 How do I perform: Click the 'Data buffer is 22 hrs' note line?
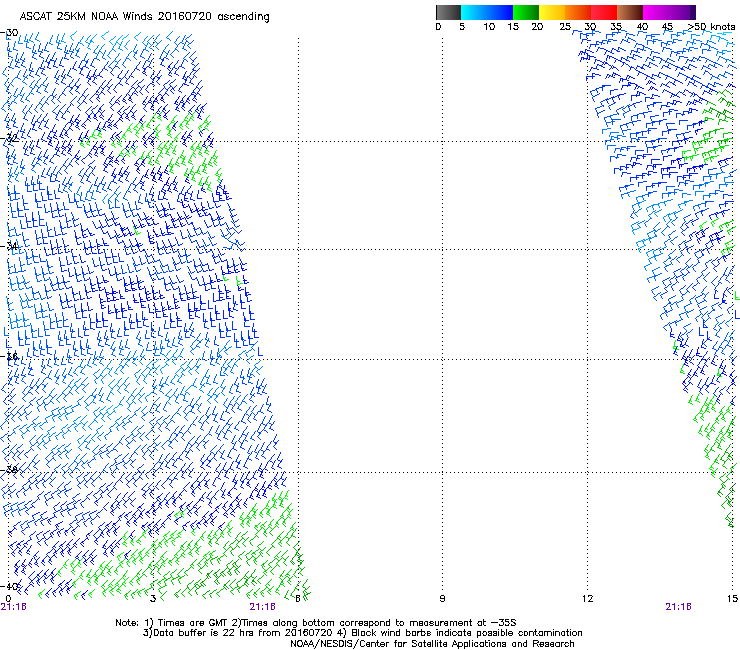click(x=362, y=633)
